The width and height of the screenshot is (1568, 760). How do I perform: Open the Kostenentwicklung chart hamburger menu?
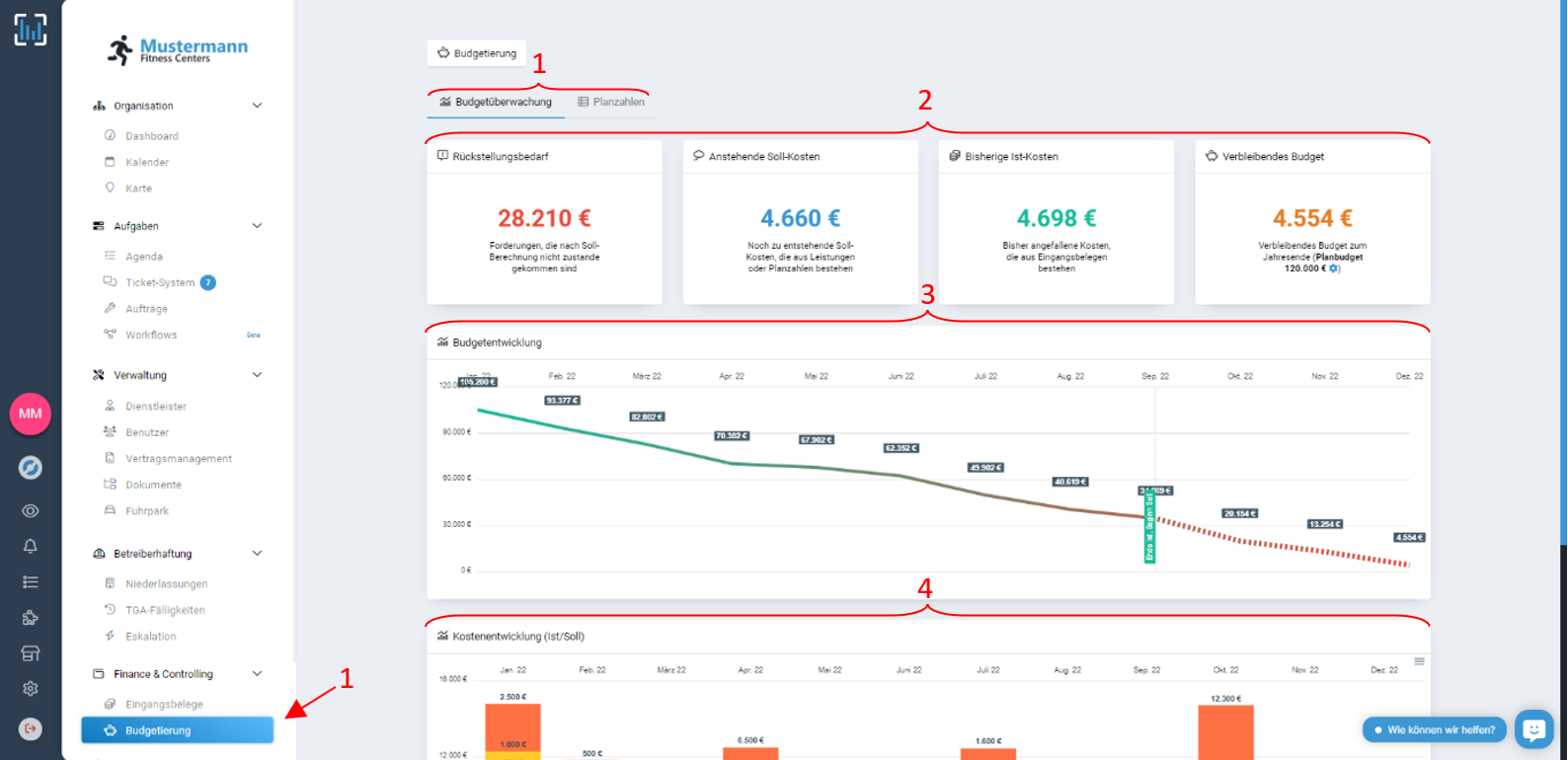click(x=1419, y=661)
